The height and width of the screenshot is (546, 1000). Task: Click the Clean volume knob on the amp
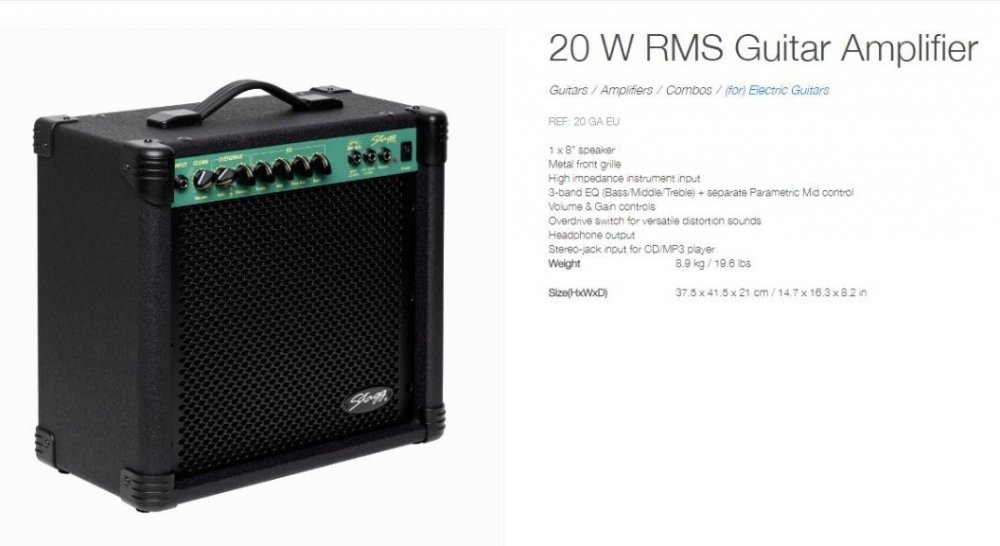click(204, 179)
